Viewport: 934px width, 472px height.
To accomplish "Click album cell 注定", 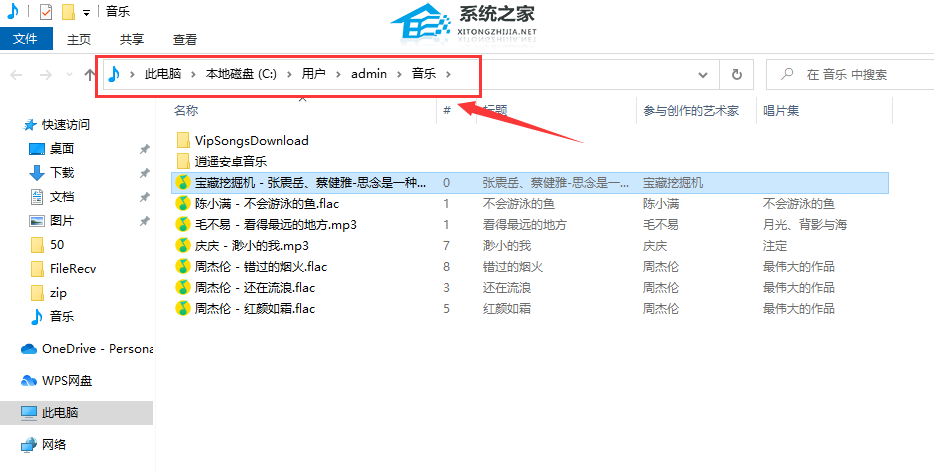I will (x=775, y=246).
